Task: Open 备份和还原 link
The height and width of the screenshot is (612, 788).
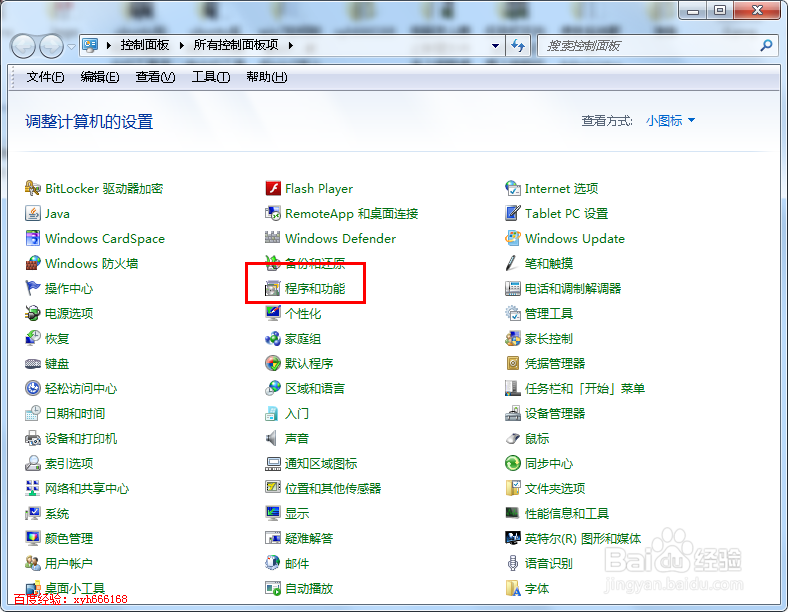Action: (x=315, y=263)
